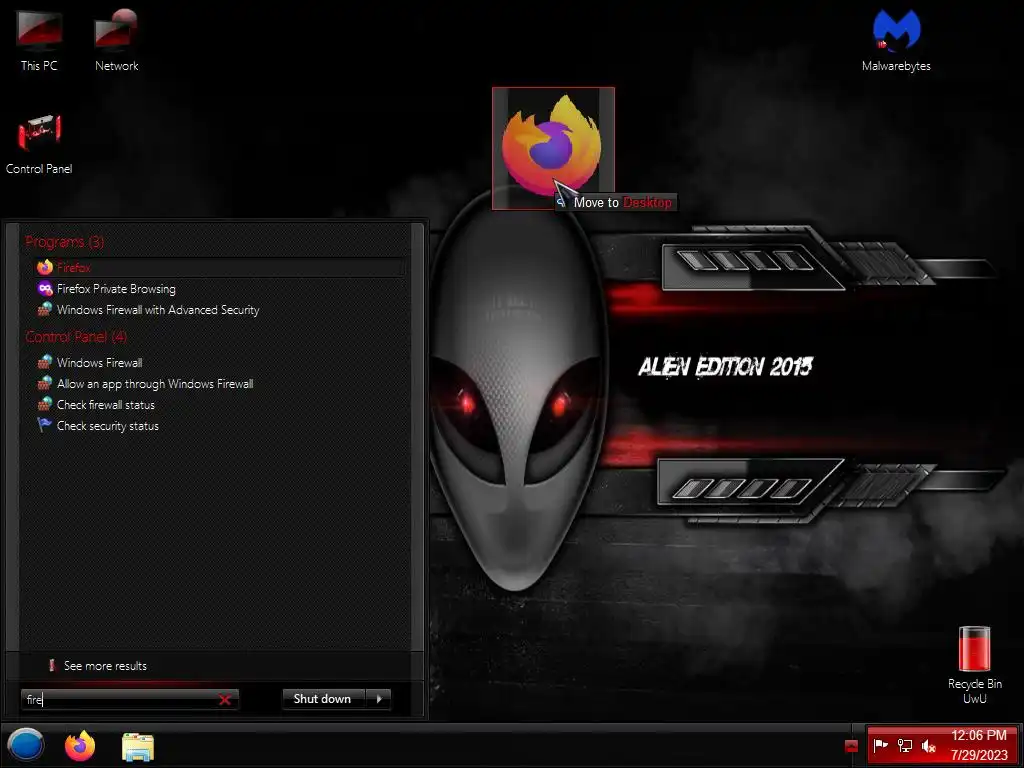Open Windows Firewall control panel result
Screen dimensions: 1024x768
[219, 362]
